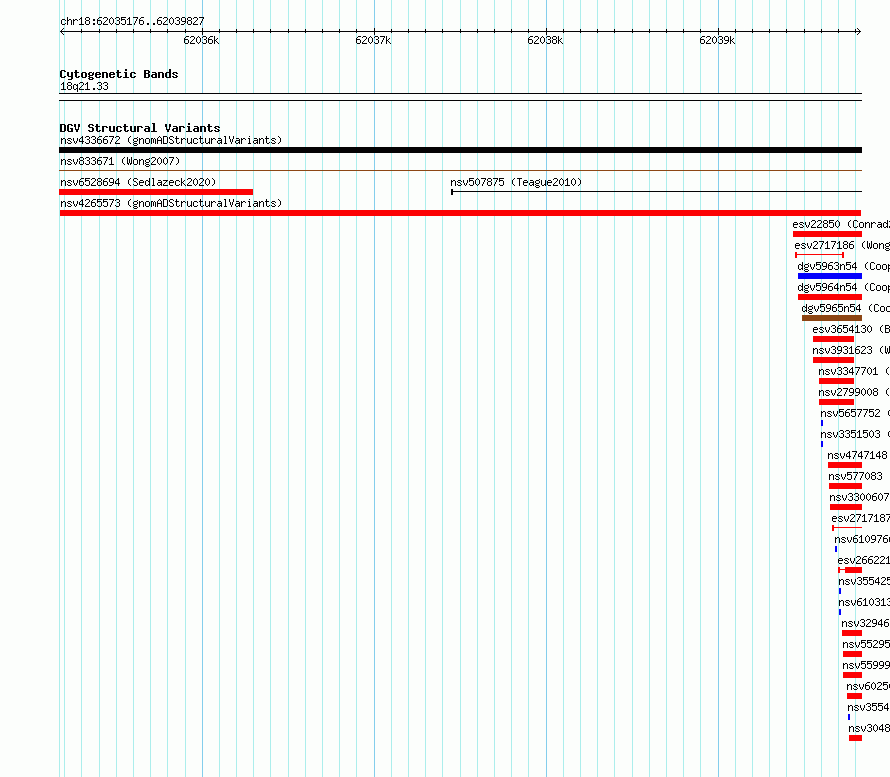
Task: Click the black bar of nsv4336672
Action: tap(460, 150)
